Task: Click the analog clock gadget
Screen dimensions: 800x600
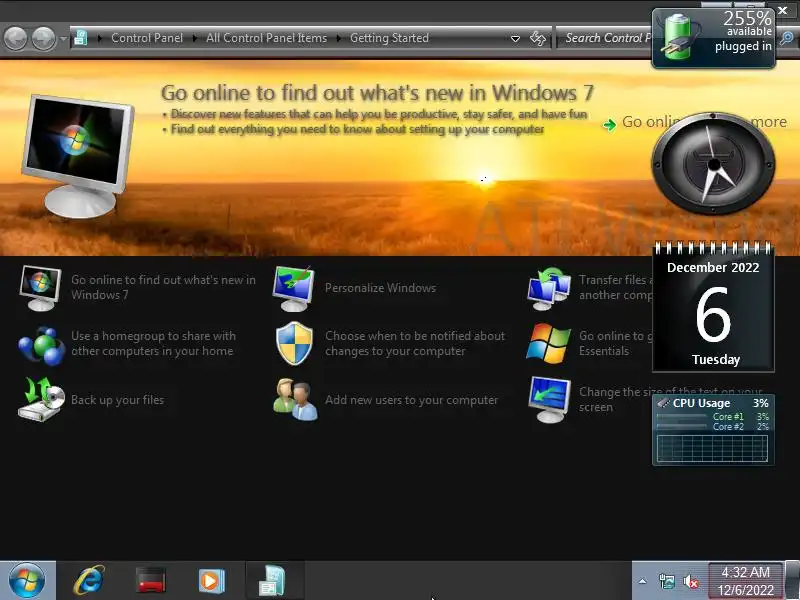Action: (x=713, y=164)
